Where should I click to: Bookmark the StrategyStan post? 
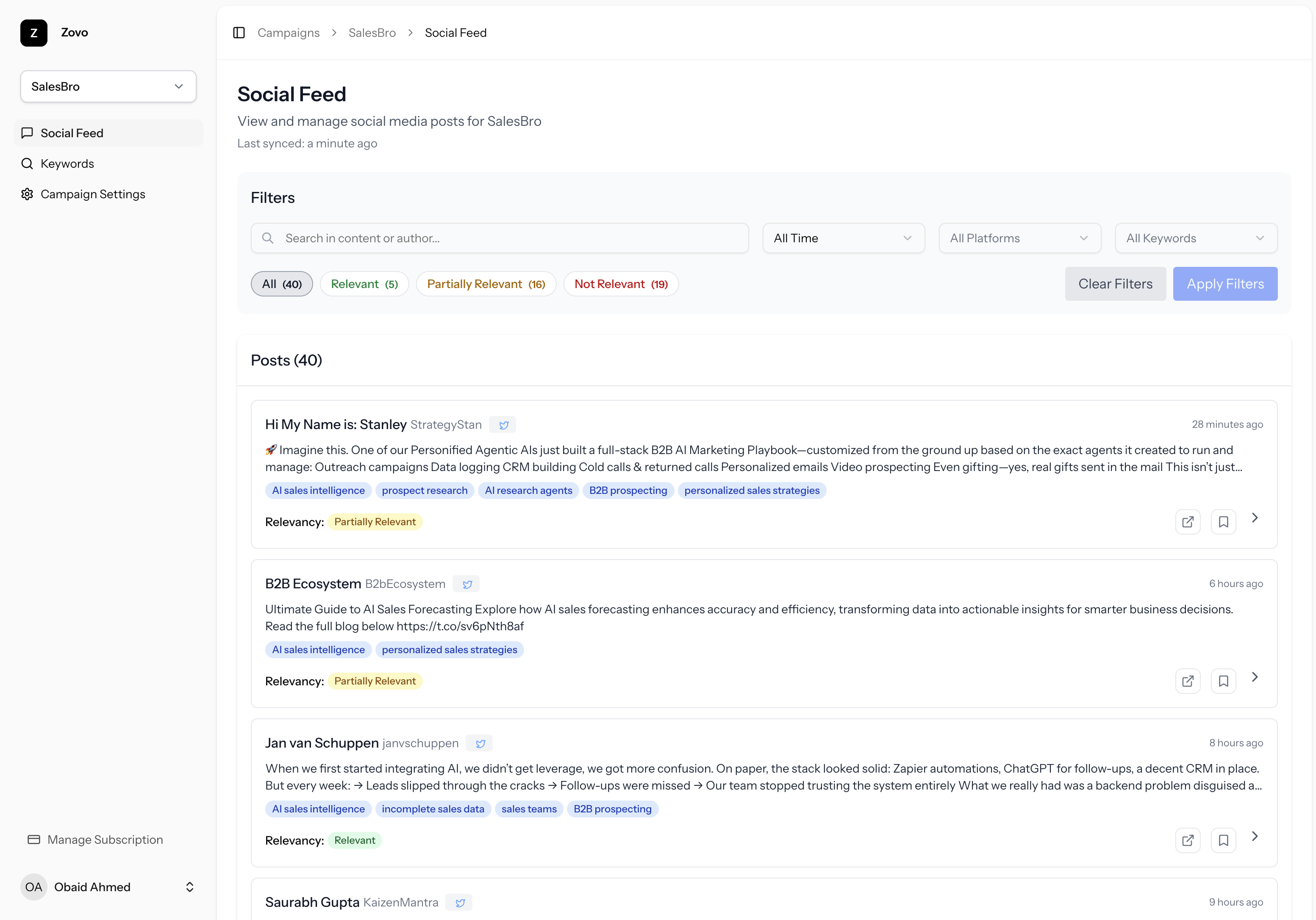click(1223, 522)
